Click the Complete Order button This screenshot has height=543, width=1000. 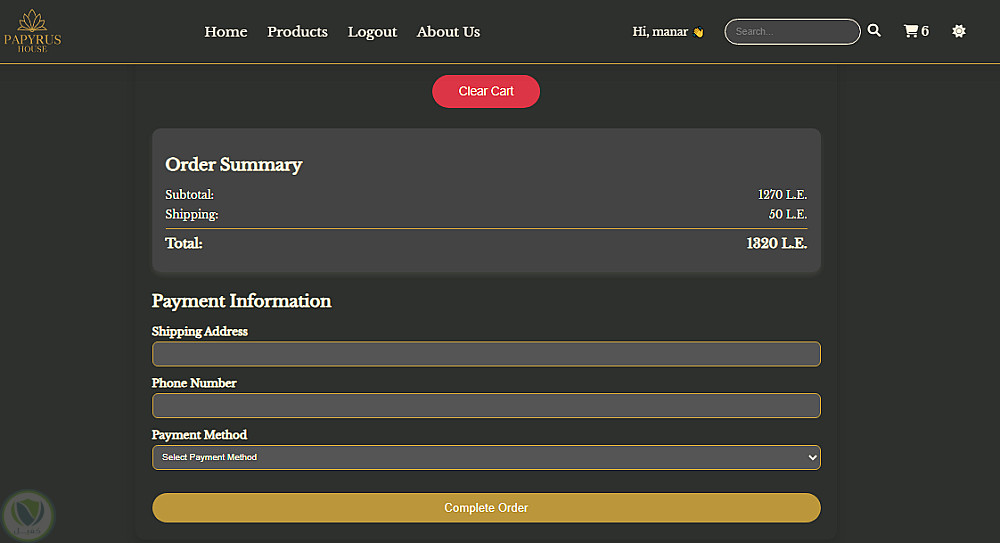coord(486,508)
